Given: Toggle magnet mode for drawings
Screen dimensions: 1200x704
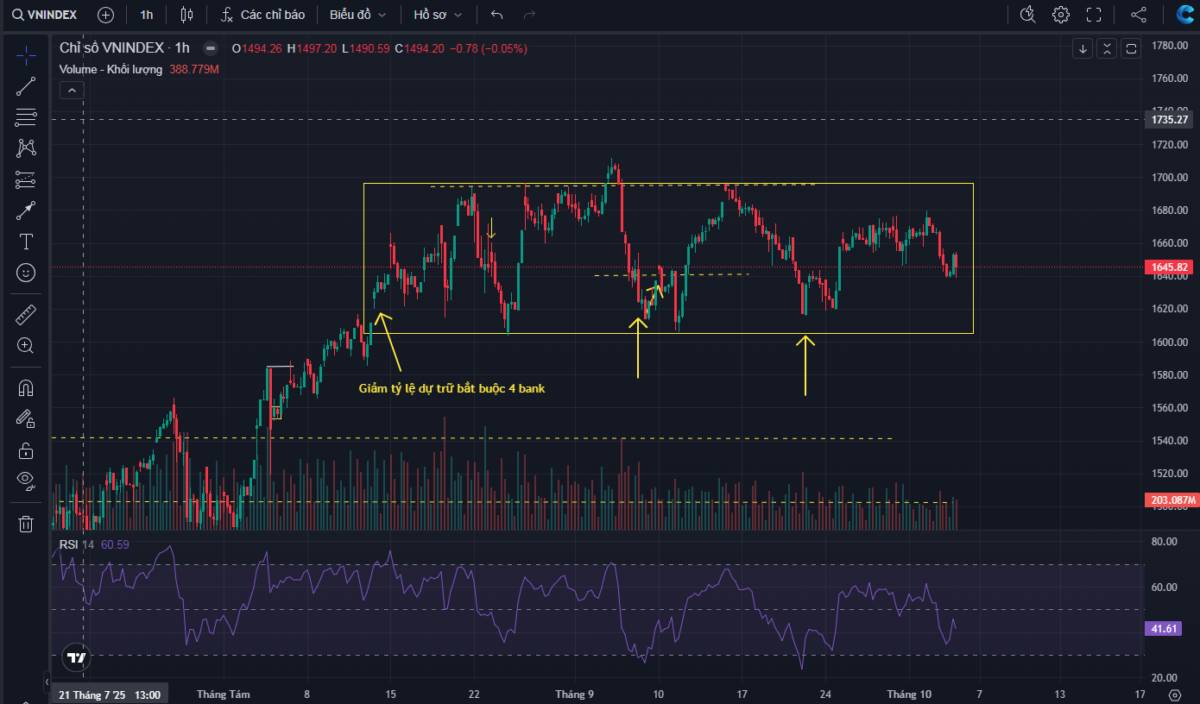Looking at the screenshot, I should click(26, 388).
